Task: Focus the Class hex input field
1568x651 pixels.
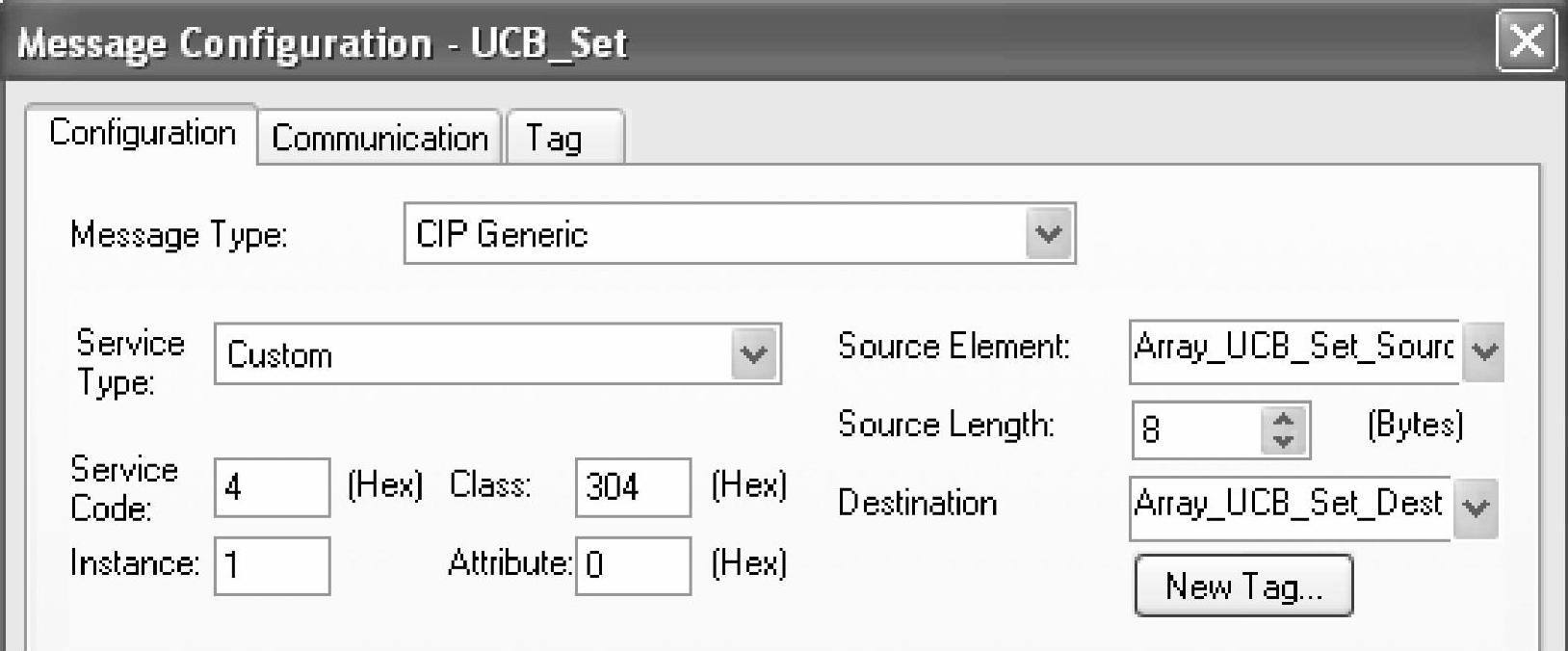Action: point(633,487)
